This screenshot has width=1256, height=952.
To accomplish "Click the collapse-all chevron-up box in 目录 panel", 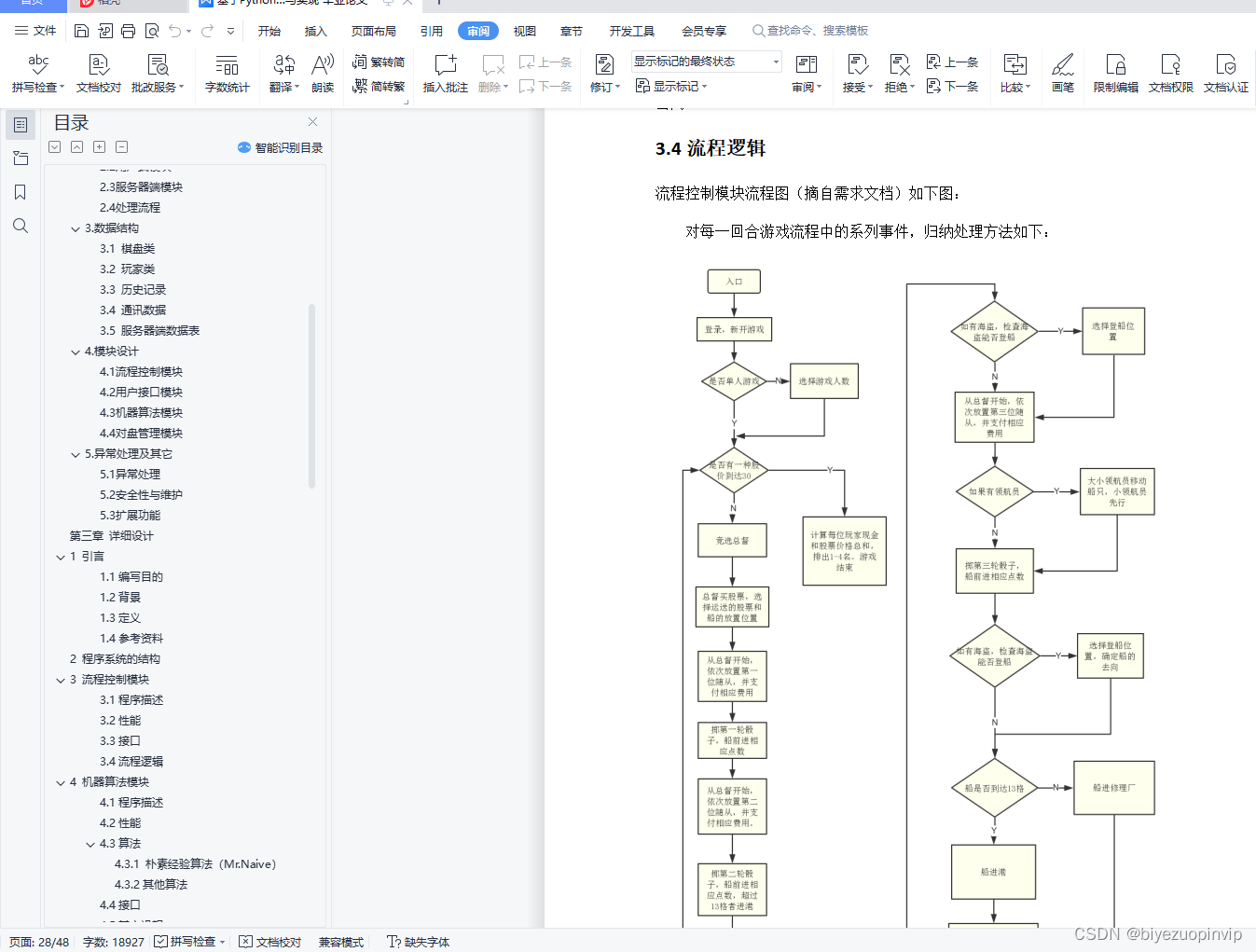I will [x=76, y=147].
